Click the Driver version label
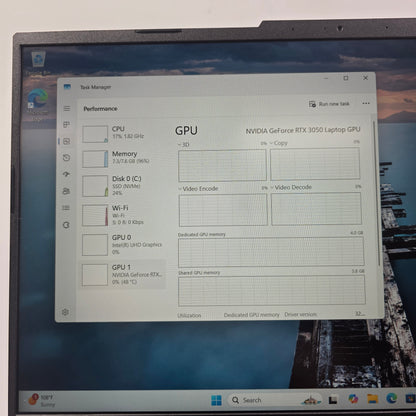The image size is (416, 416). click(300, 314)
